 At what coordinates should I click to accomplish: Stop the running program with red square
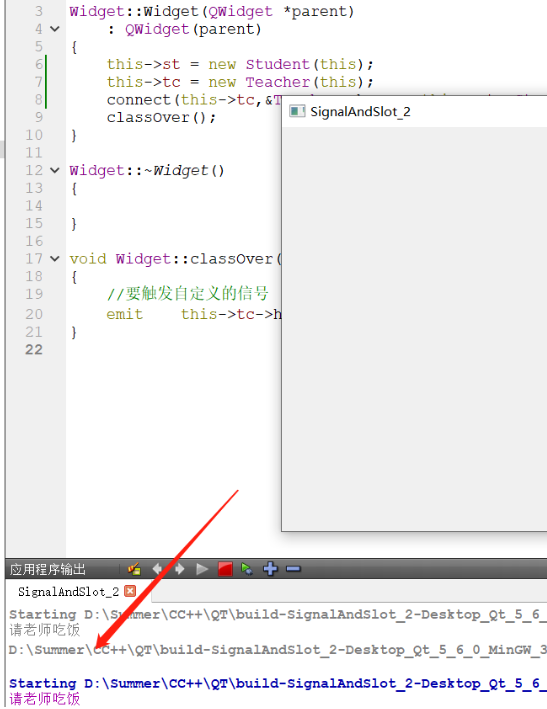click(225, 569)
